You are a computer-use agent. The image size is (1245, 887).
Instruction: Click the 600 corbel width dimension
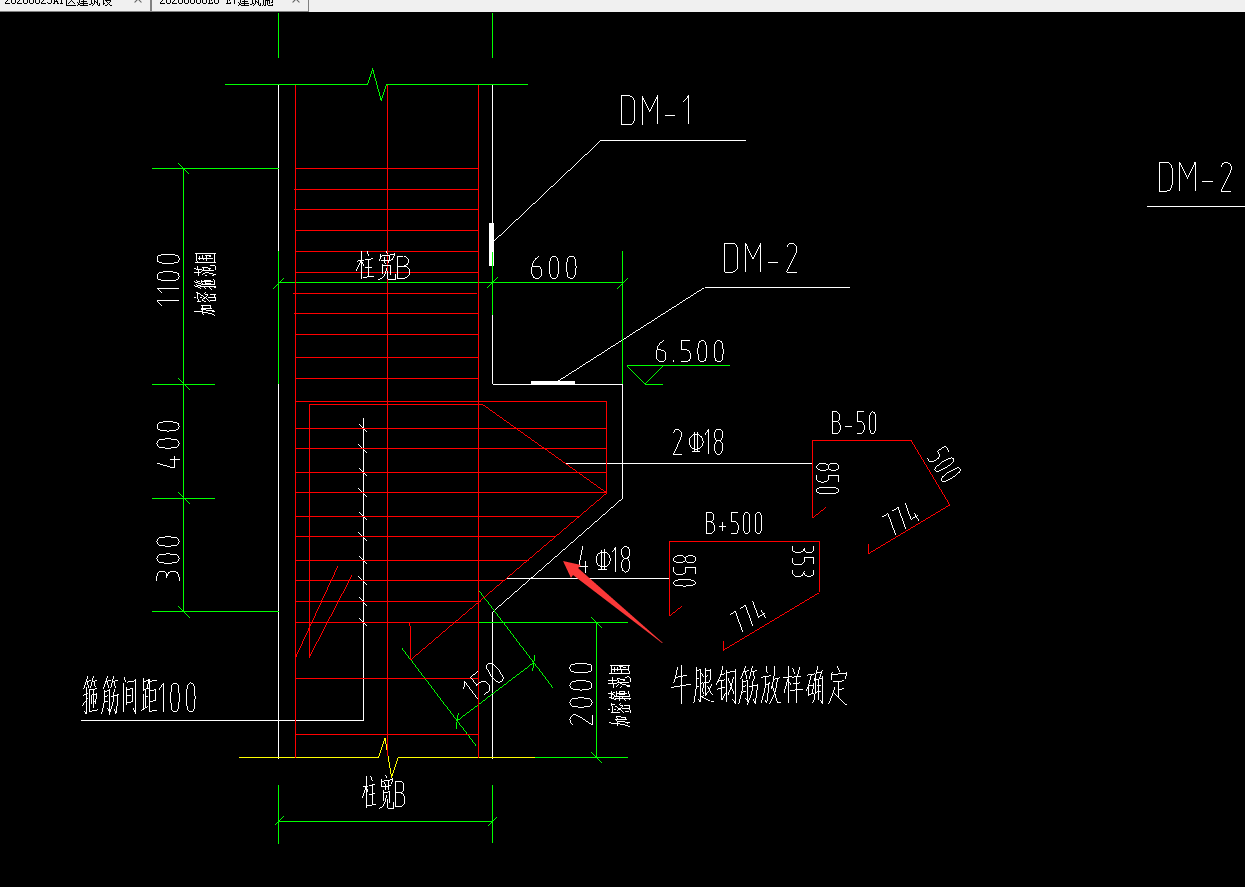coord(554,268)
